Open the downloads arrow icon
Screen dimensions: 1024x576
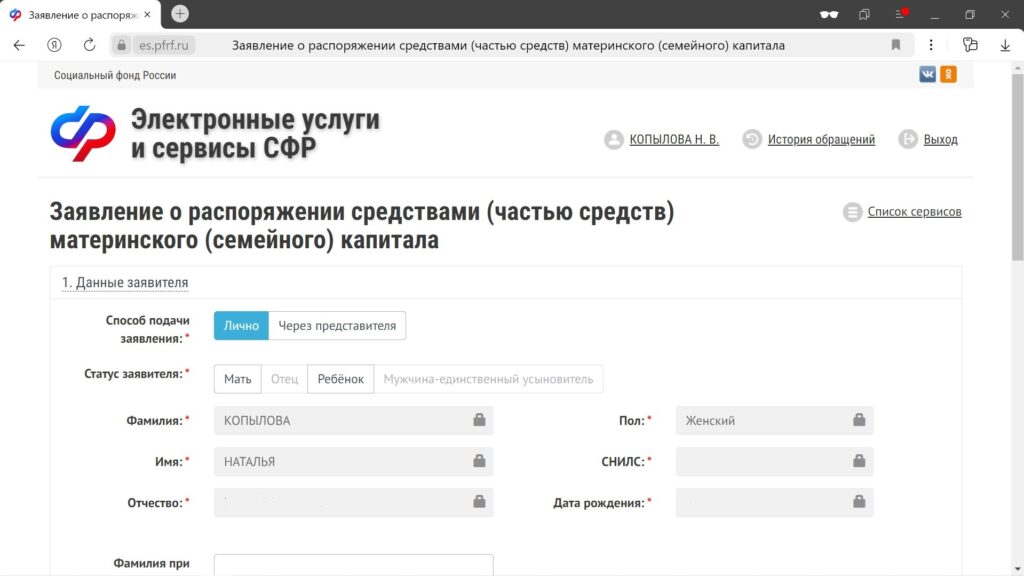[1005, 45]
